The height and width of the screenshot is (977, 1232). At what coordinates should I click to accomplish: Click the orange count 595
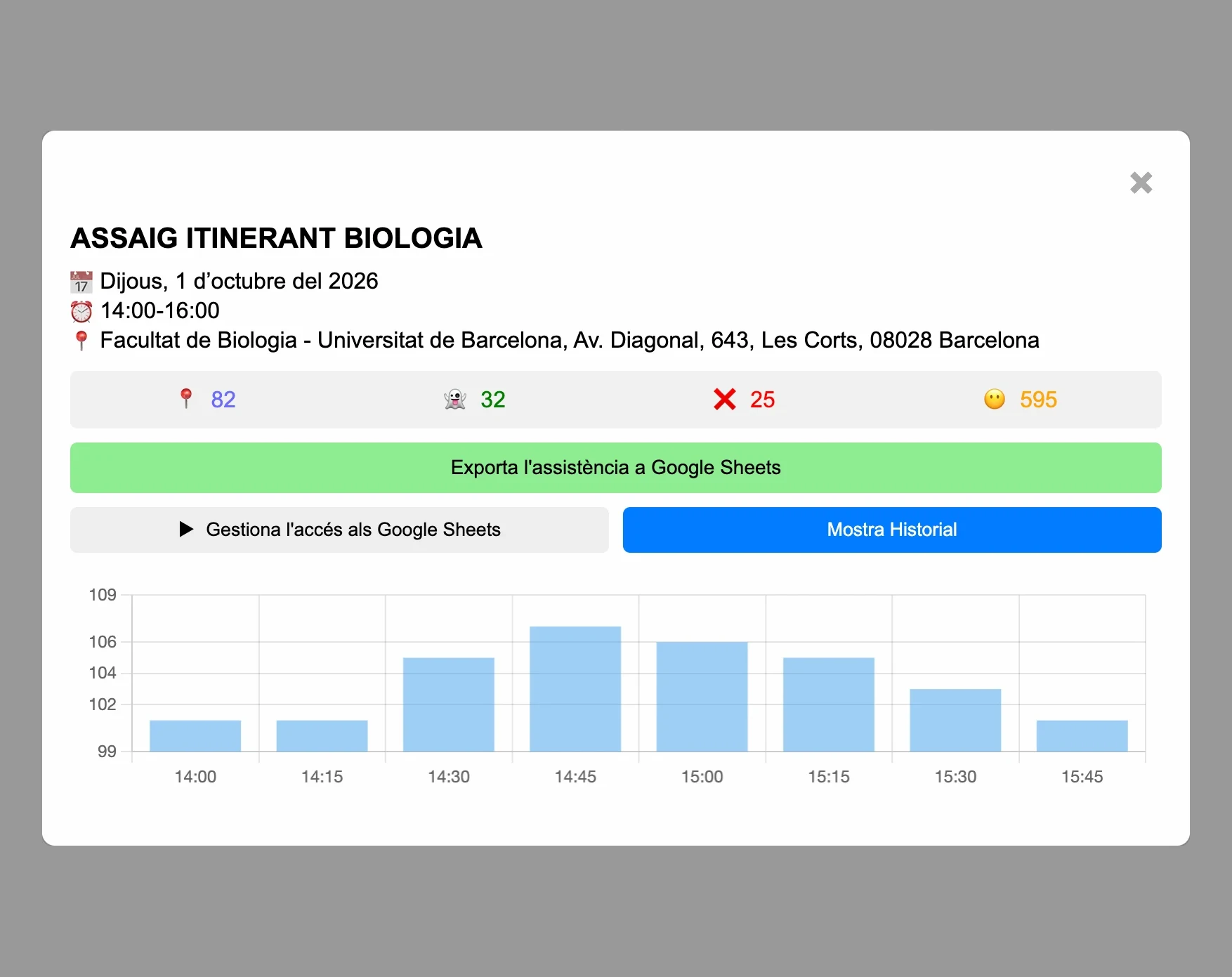1038,400
